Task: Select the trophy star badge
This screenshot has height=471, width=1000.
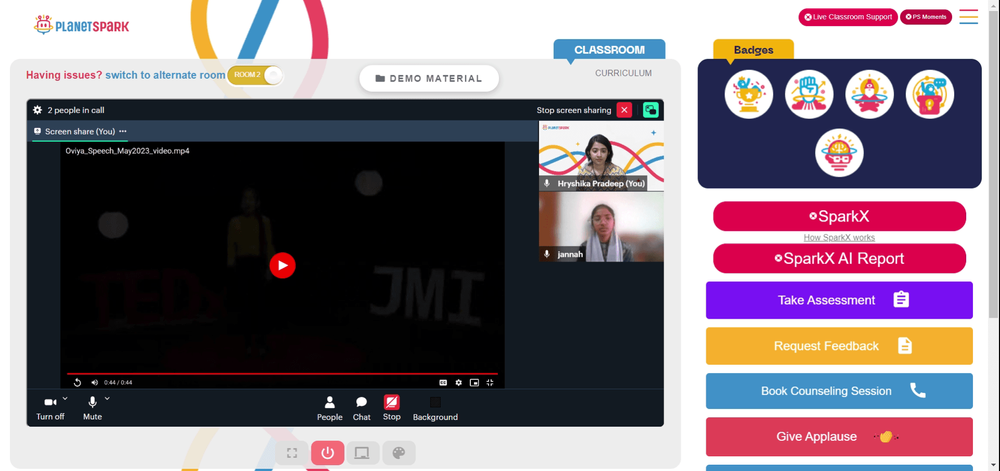Action: (749, 94)
